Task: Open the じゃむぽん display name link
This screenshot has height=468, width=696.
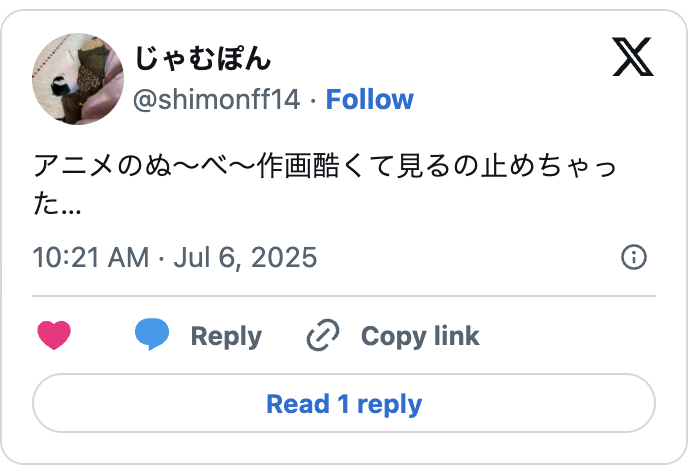Action: 202,59
